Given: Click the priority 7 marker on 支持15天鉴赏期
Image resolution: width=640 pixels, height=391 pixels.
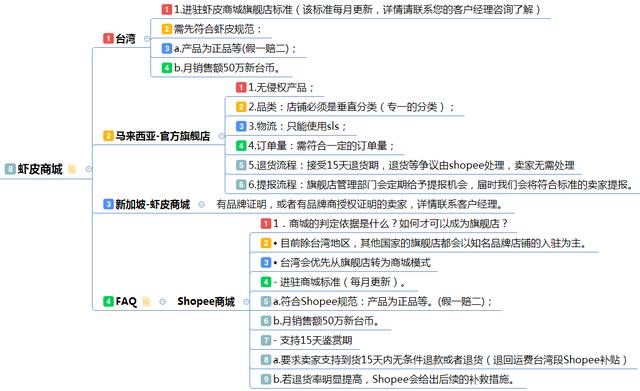Looking at the screenshot, I should click(266, 340).
